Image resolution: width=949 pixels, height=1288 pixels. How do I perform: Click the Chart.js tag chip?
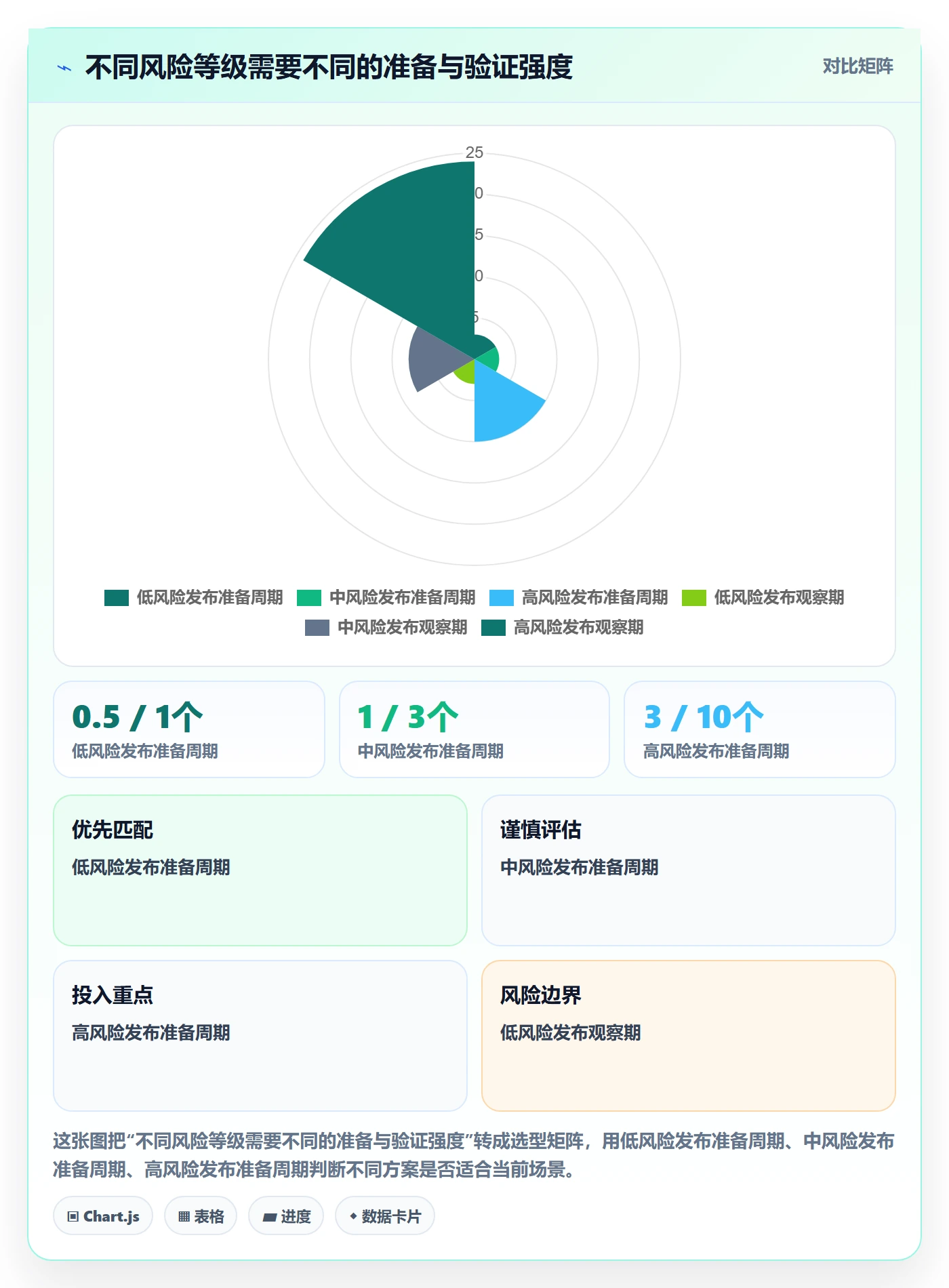[103, 1216]
